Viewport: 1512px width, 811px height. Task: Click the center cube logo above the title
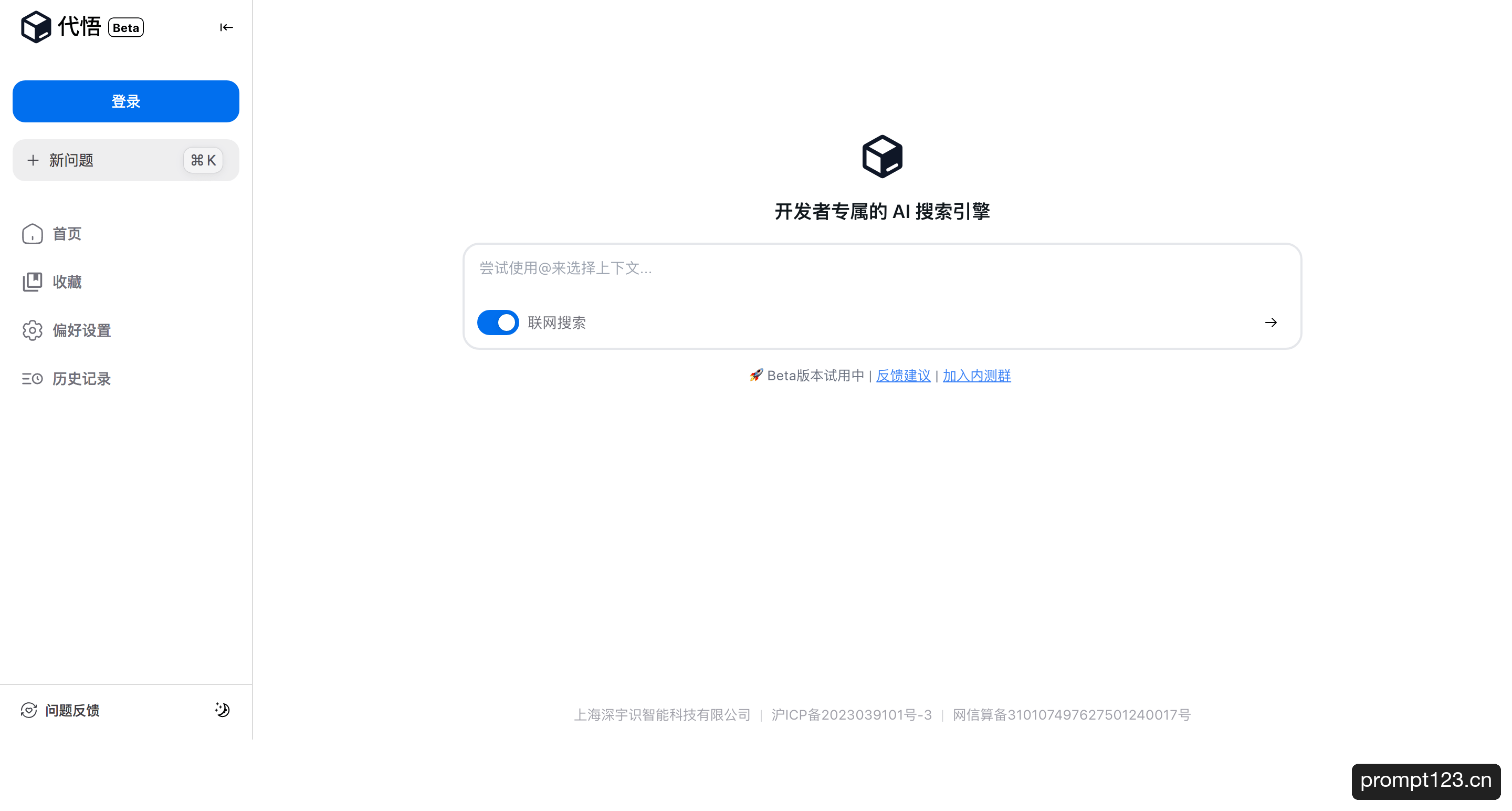(x=882, y=157)
